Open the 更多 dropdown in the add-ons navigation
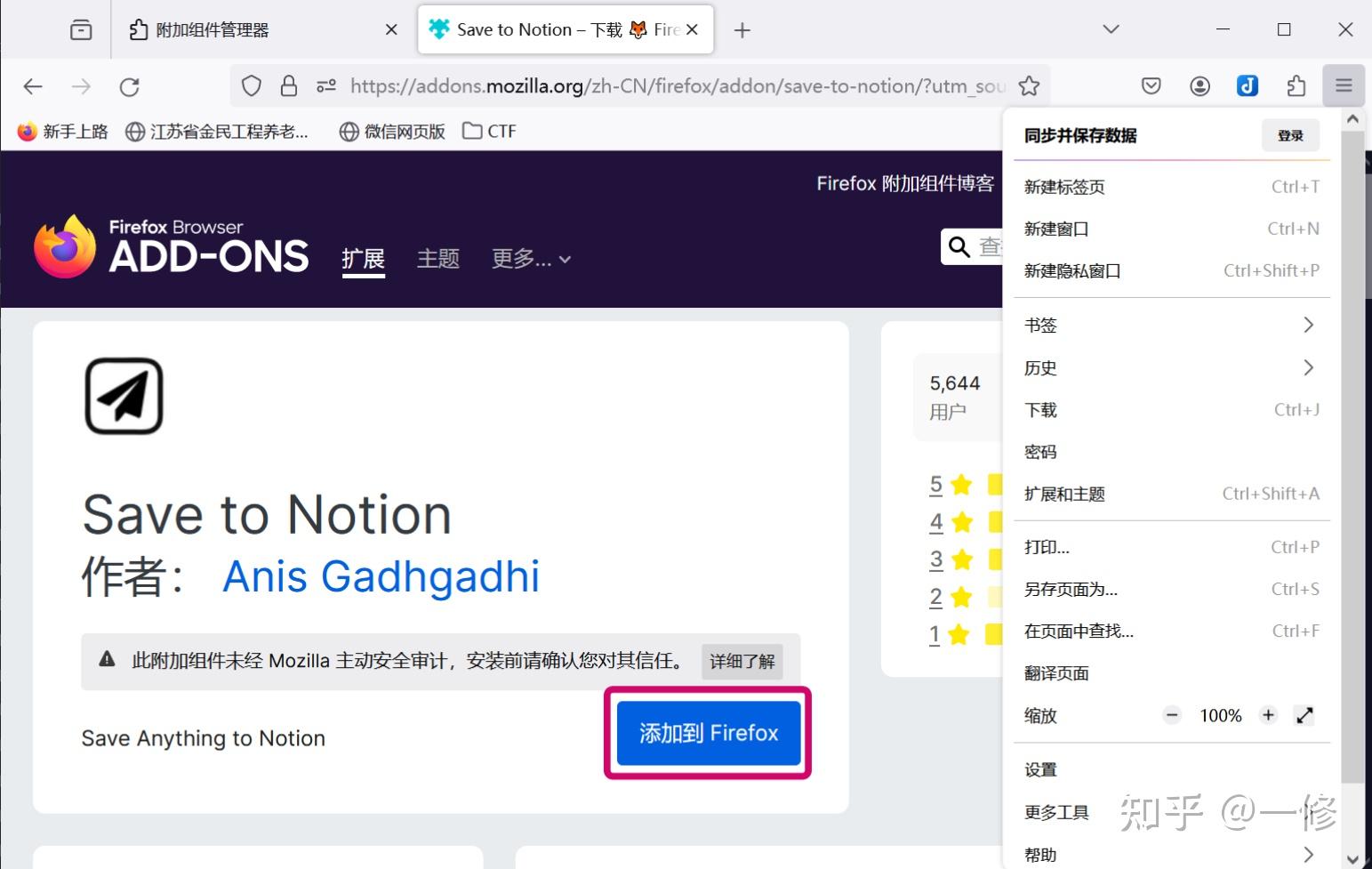1372x869 pixels. 530,259
